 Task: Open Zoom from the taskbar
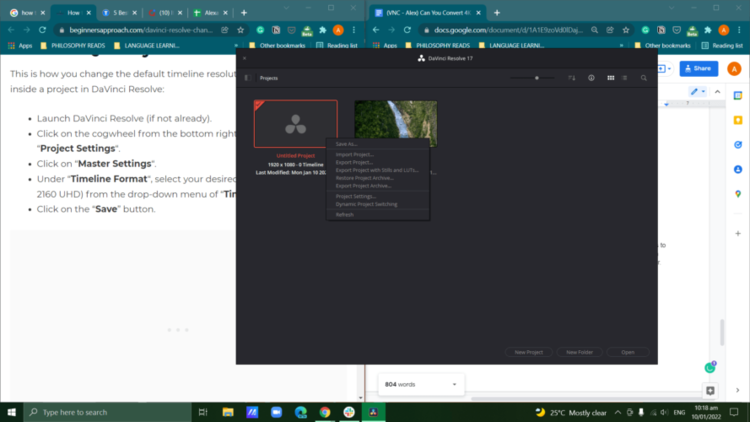coord(276,412)
